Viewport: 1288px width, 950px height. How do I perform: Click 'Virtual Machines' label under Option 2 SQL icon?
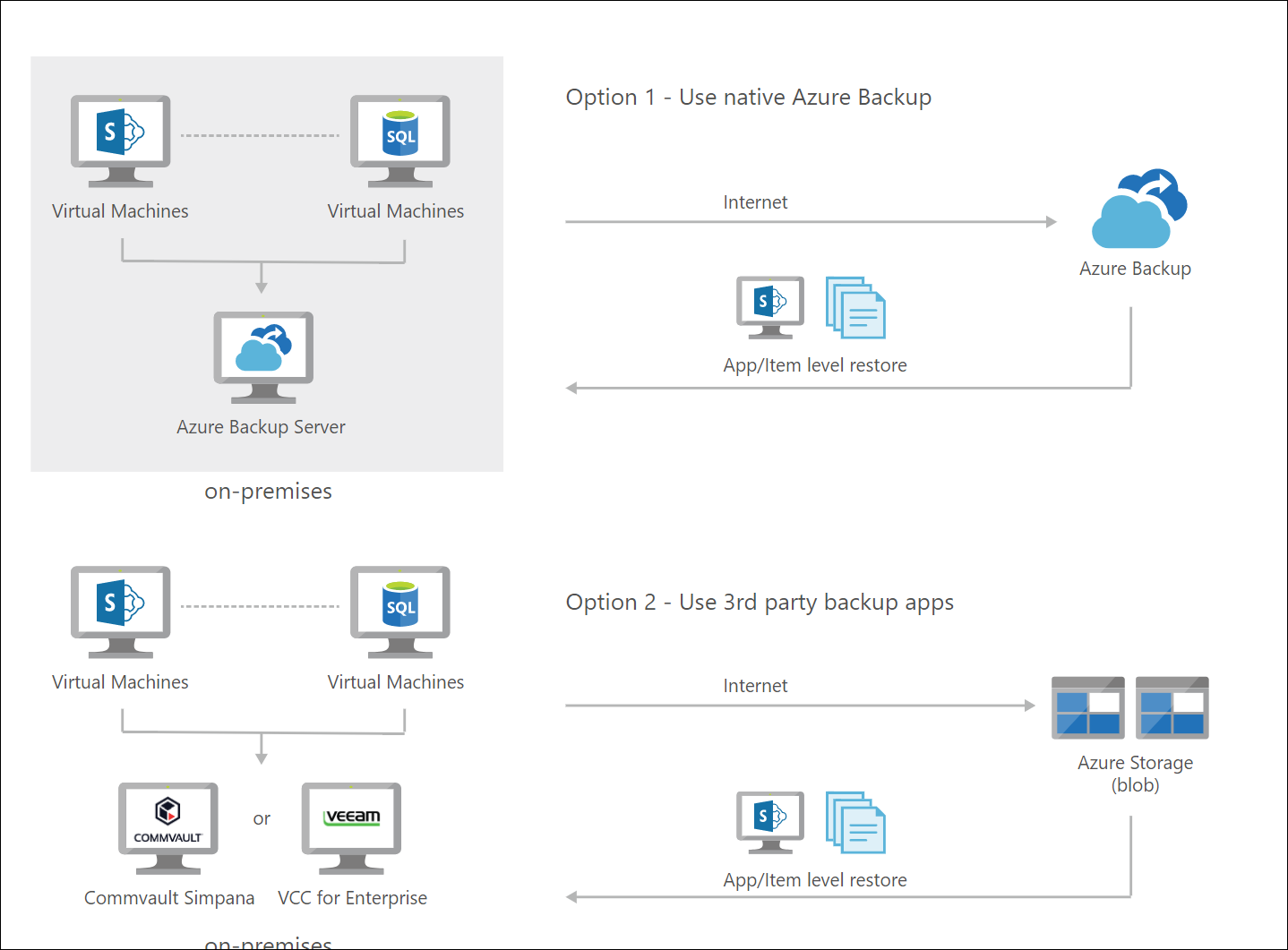click(396, 682)
